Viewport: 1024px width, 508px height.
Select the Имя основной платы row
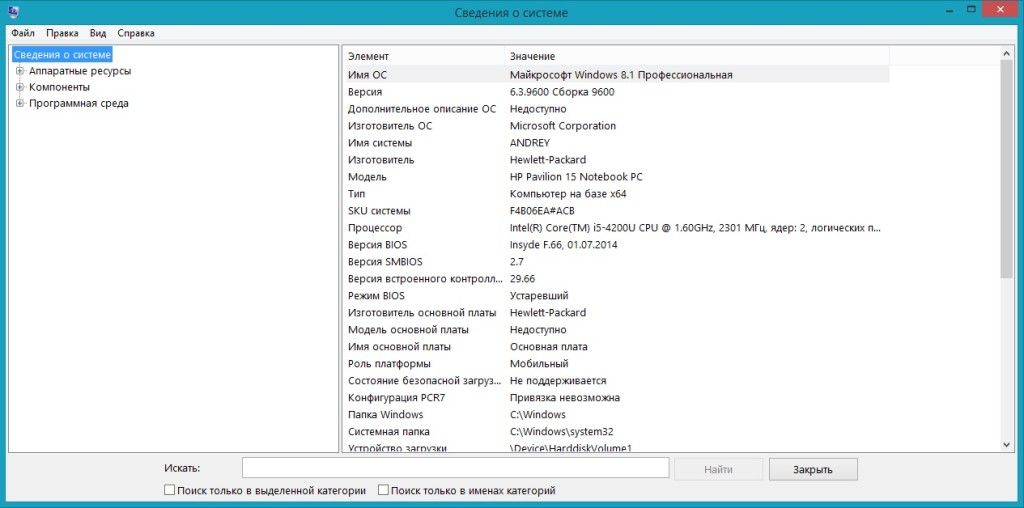click(616, 347)
